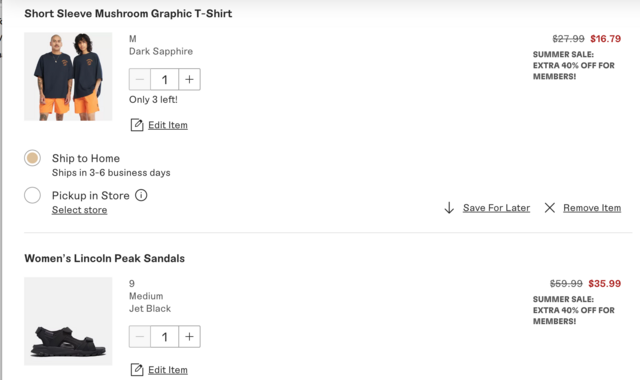Click Save For Later link

pos(496,208)
